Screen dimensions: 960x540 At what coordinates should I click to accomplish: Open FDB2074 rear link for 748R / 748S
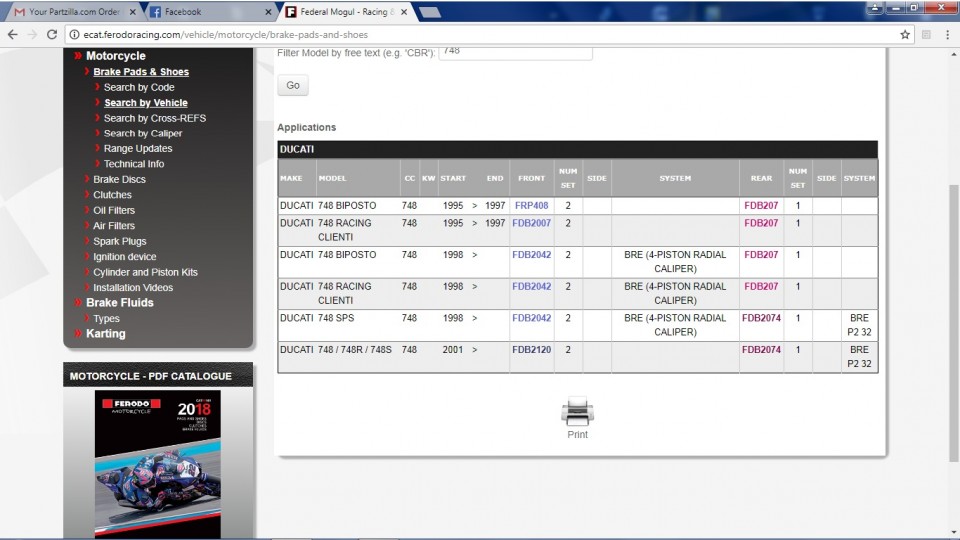[x=761, y=350]
